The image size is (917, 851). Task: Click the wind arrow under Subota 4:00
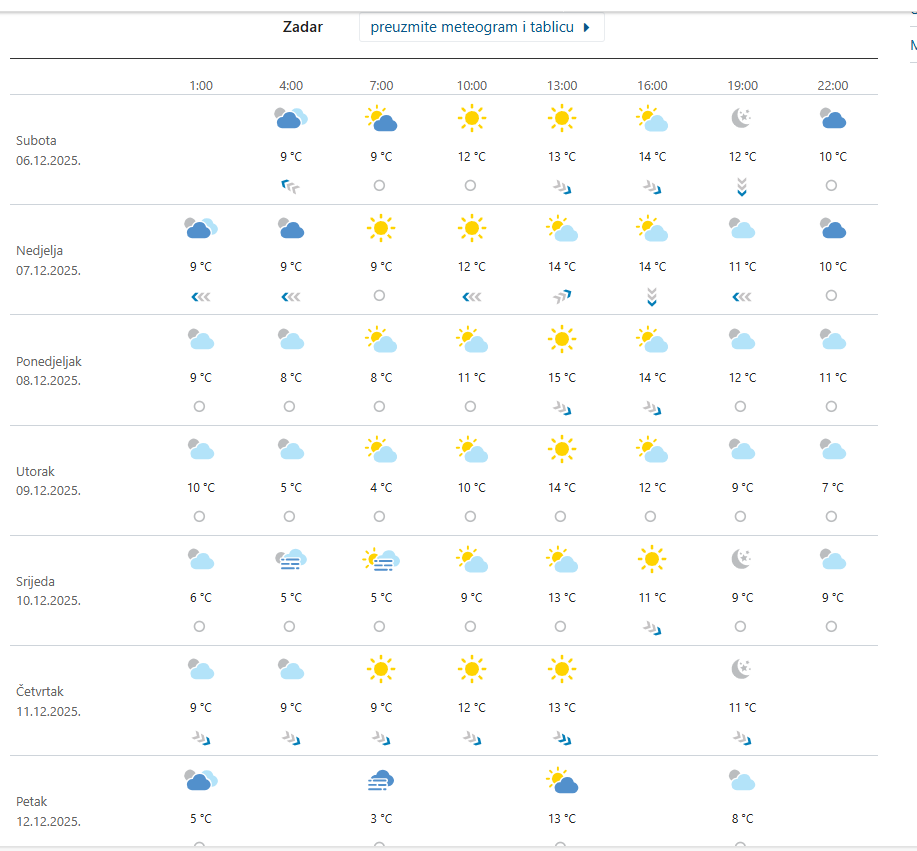(291, 186)
